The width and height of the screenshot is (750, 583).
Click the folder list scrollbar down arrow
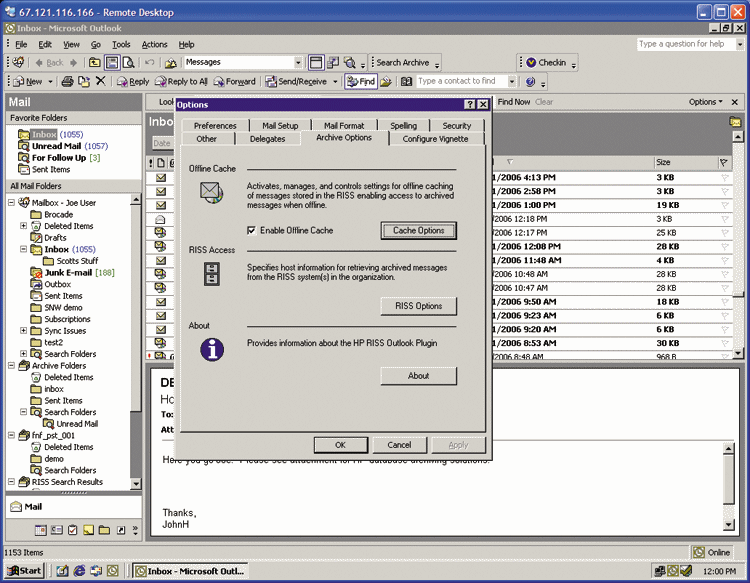[x=136, y=484]
